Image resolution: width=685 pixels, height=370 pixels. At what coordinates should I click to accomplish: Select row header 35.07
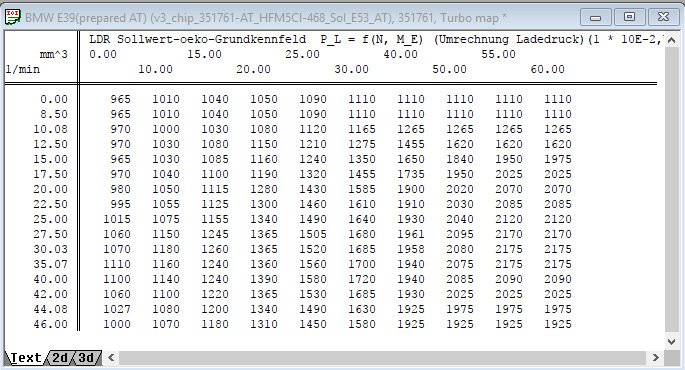[51, 264]
